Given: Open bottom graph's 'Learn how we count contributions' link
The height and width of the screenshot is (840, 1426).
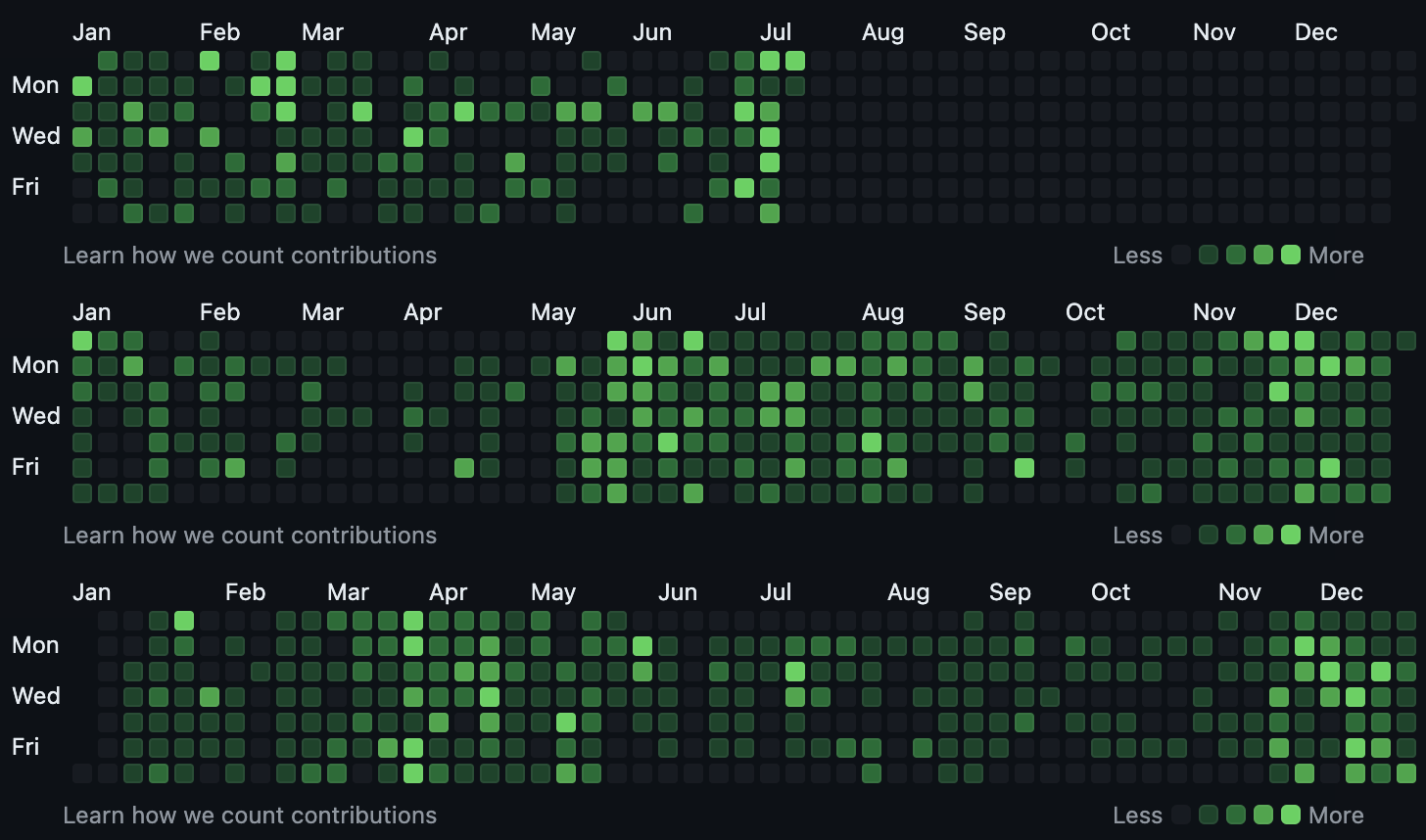Looking at the screenshot, I should point(250,816).
